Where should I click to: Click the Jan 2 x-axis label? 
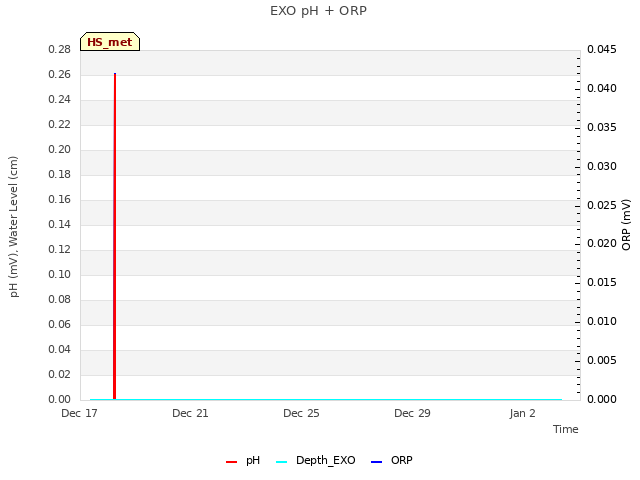coord(522,413)
